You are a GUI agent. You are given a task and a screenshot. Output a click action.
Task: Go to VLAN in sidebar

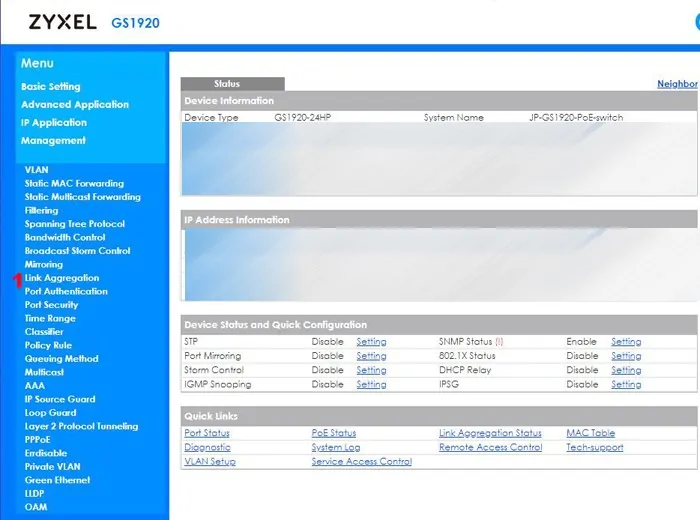point(36,170)
